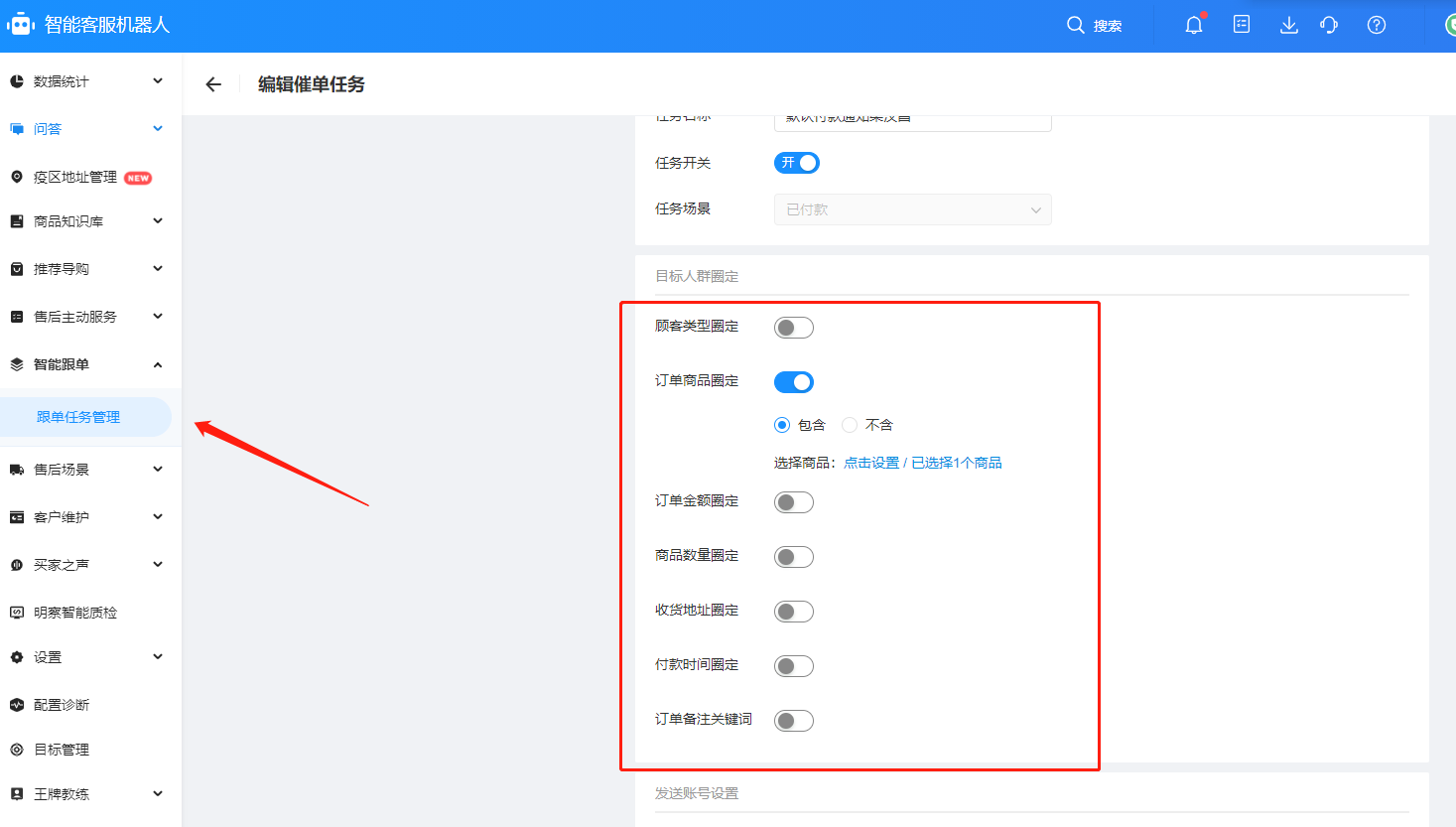Enable 顾客类型圈定 toggle

pos(794,328)
